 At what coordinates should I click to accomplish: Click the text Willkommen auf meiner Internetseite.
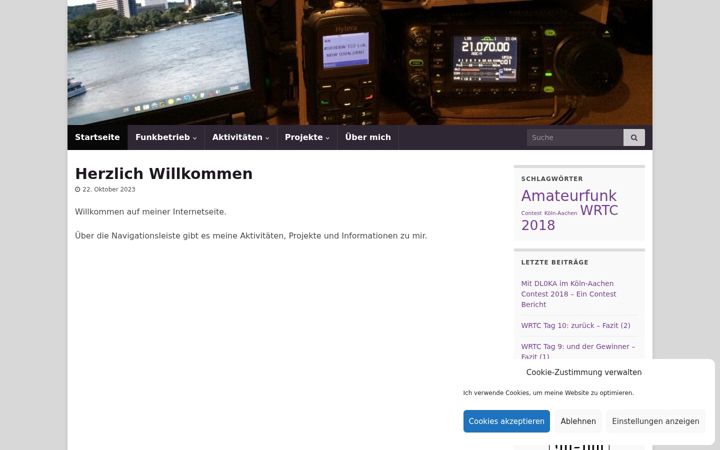click(151, 212)
